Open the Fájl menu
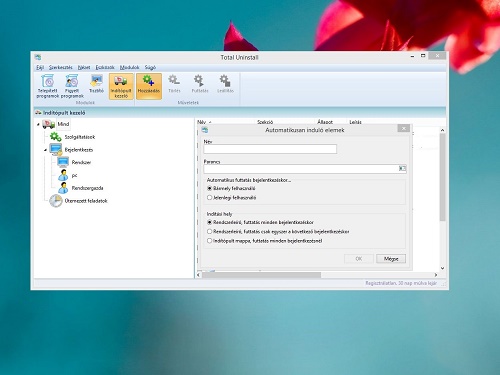The width and height of the screenshot is (500, 375). tap(40, 67)
